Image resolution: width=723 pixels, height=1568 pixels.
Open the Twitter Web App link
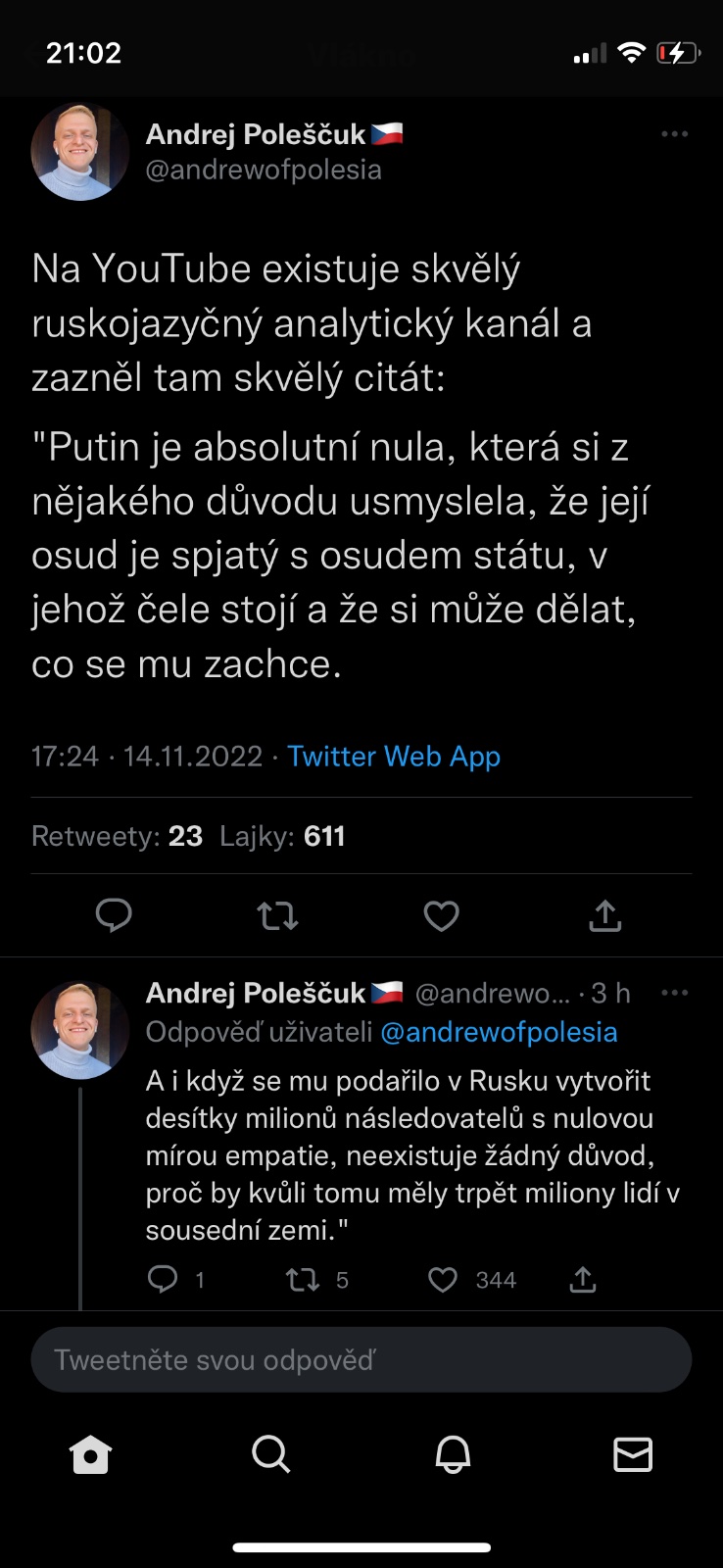click(x=394, y=757)
